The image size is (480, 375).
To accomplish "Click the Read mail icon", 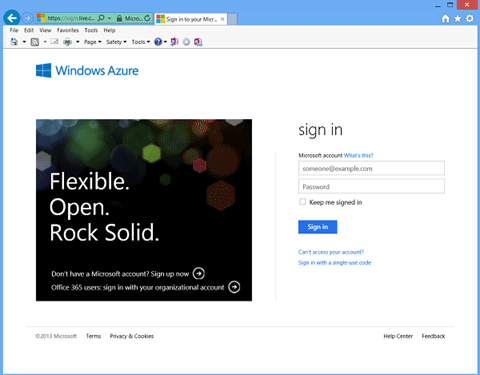I will (54, 42).
